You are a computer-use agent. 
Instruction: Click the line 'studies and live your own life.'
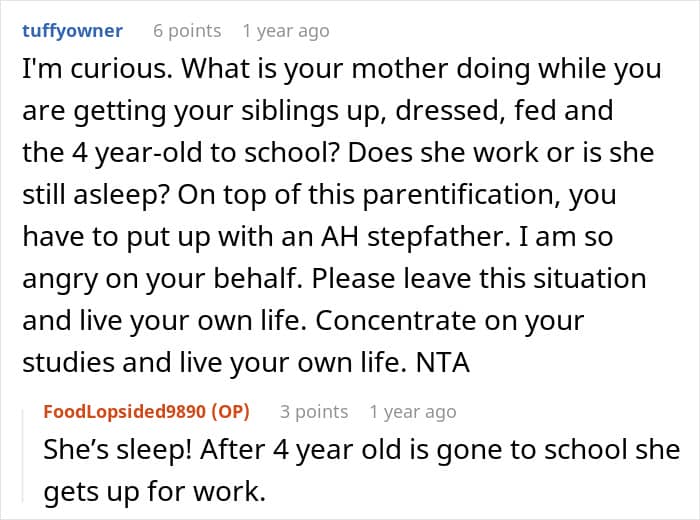click(215, 362)
